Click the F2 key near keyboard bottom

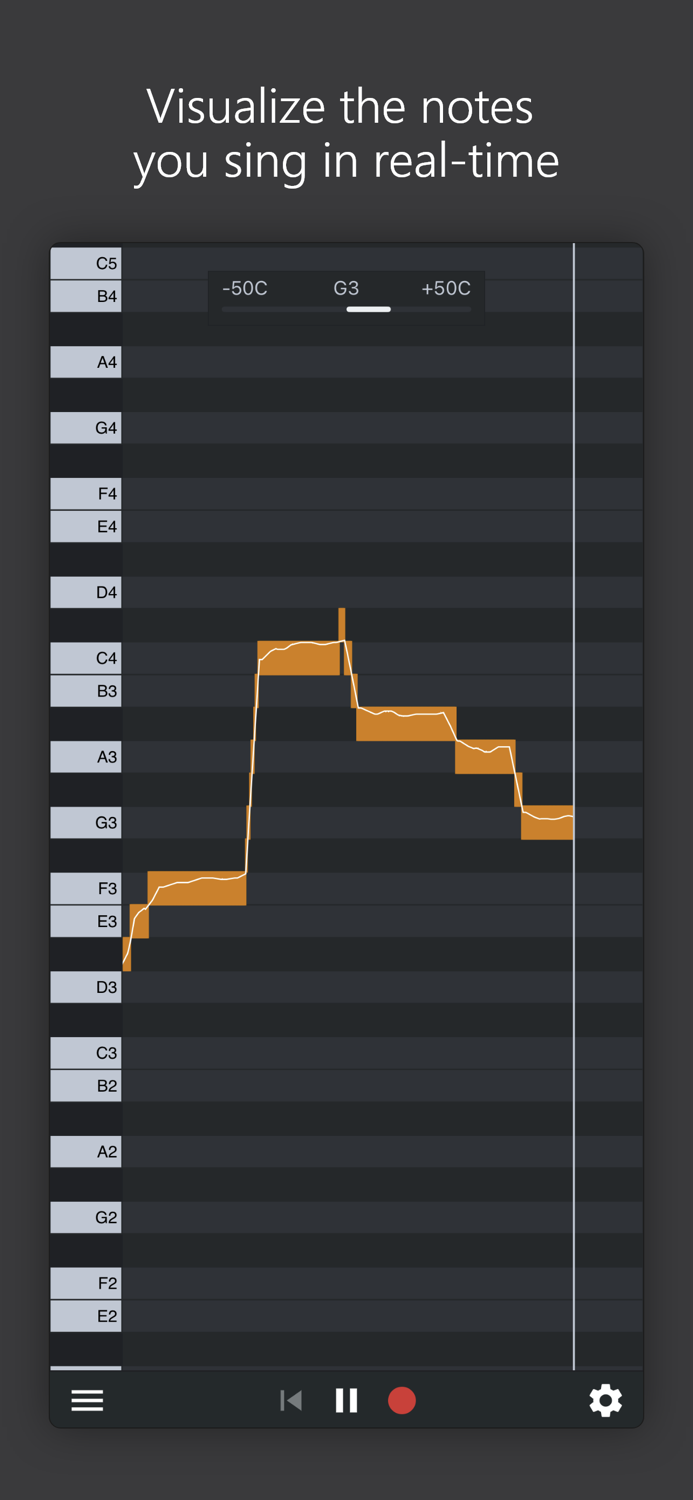click(x=85, y=1283)
